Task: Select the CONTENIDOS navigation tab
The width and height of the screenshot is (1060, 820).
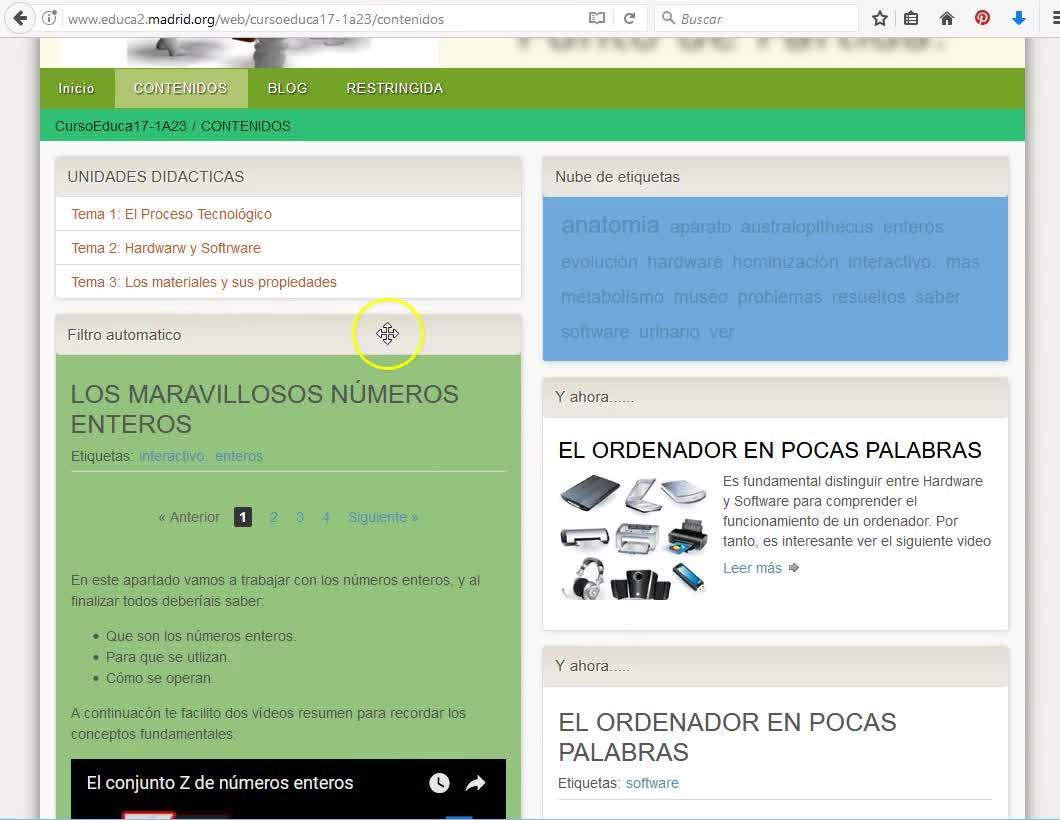Action: point(180,88)
